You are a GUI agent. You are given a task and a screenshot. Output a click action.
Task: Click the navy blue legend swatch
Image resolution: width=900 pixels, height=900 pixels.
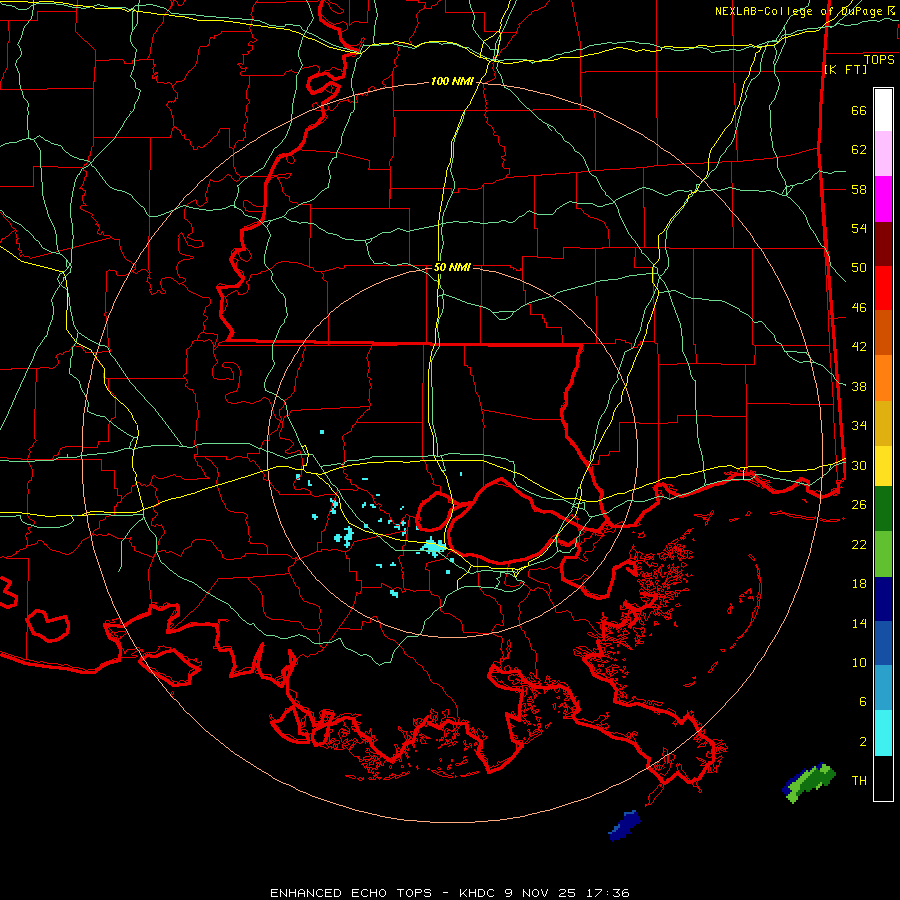[x=883, y=599]
